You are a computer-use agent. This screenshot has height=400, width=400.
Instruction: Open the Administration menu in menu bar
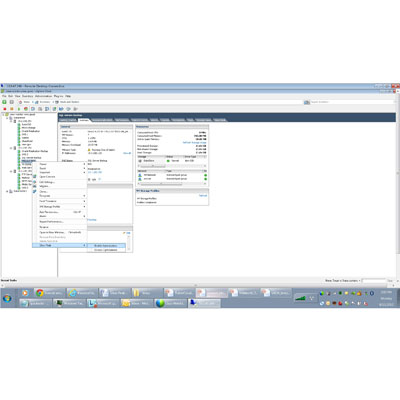pos(44,96)
